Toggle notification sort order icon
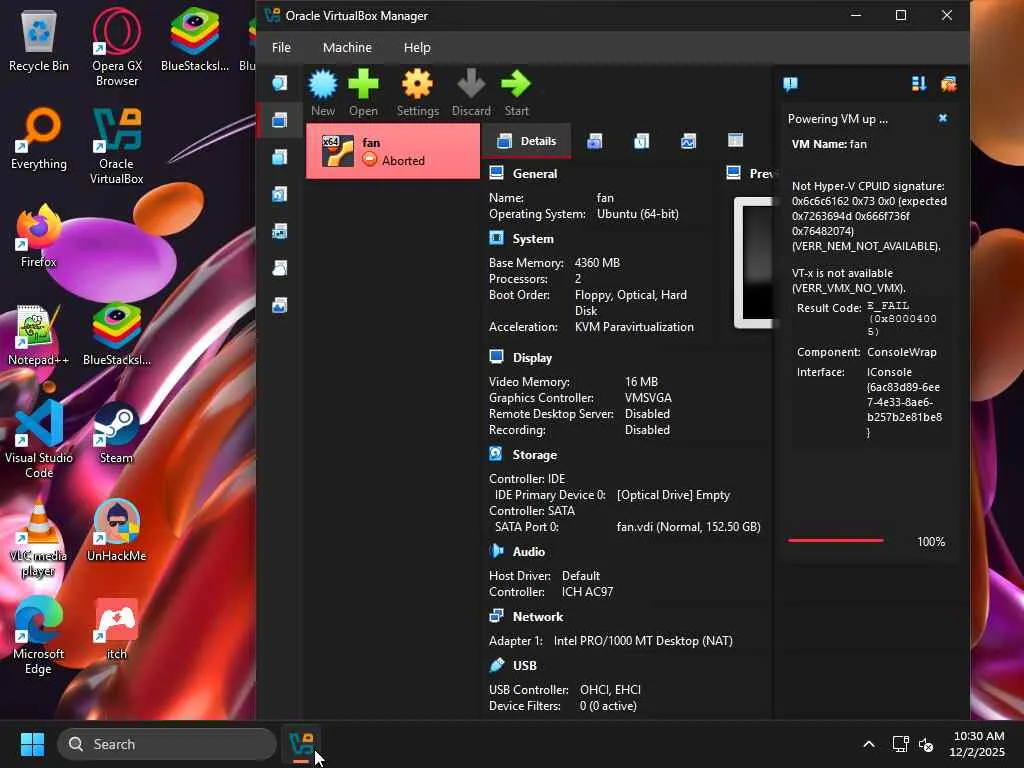The image size is (1024, 768). tap(919, 84)
